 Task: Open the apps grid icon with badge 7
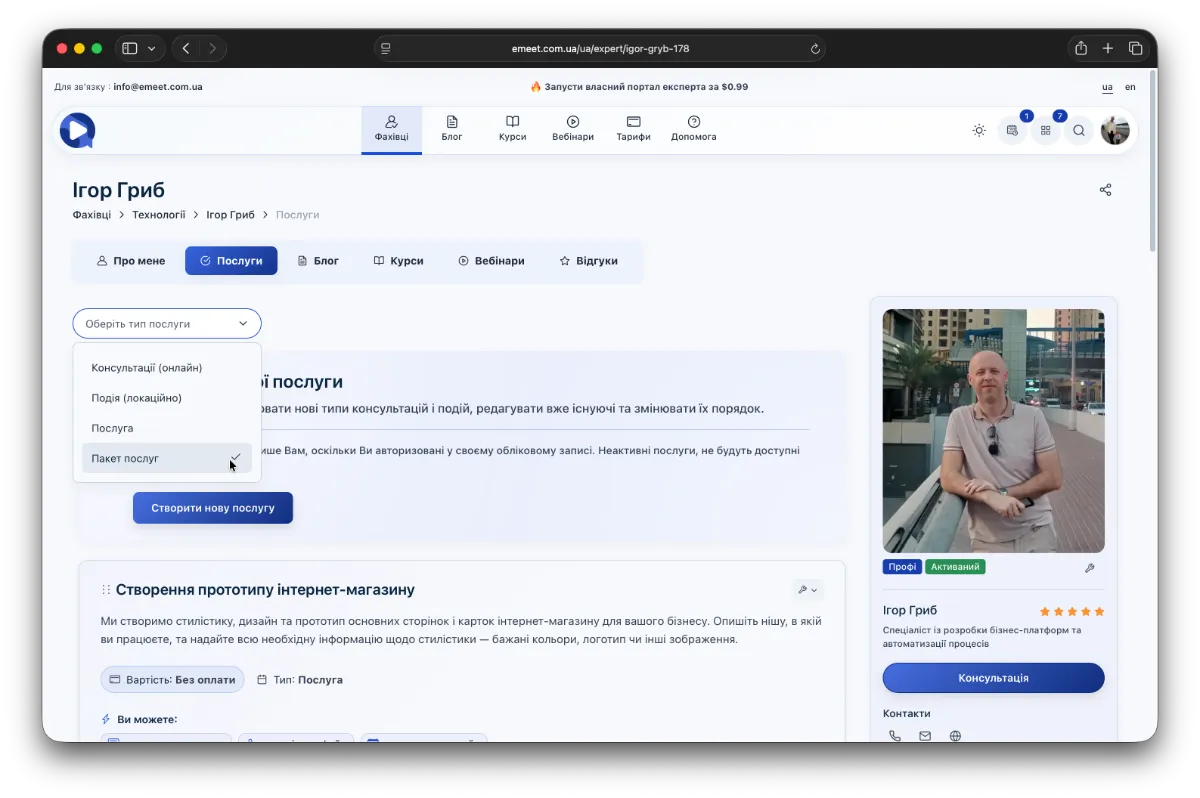click(x=1046, y=130)
